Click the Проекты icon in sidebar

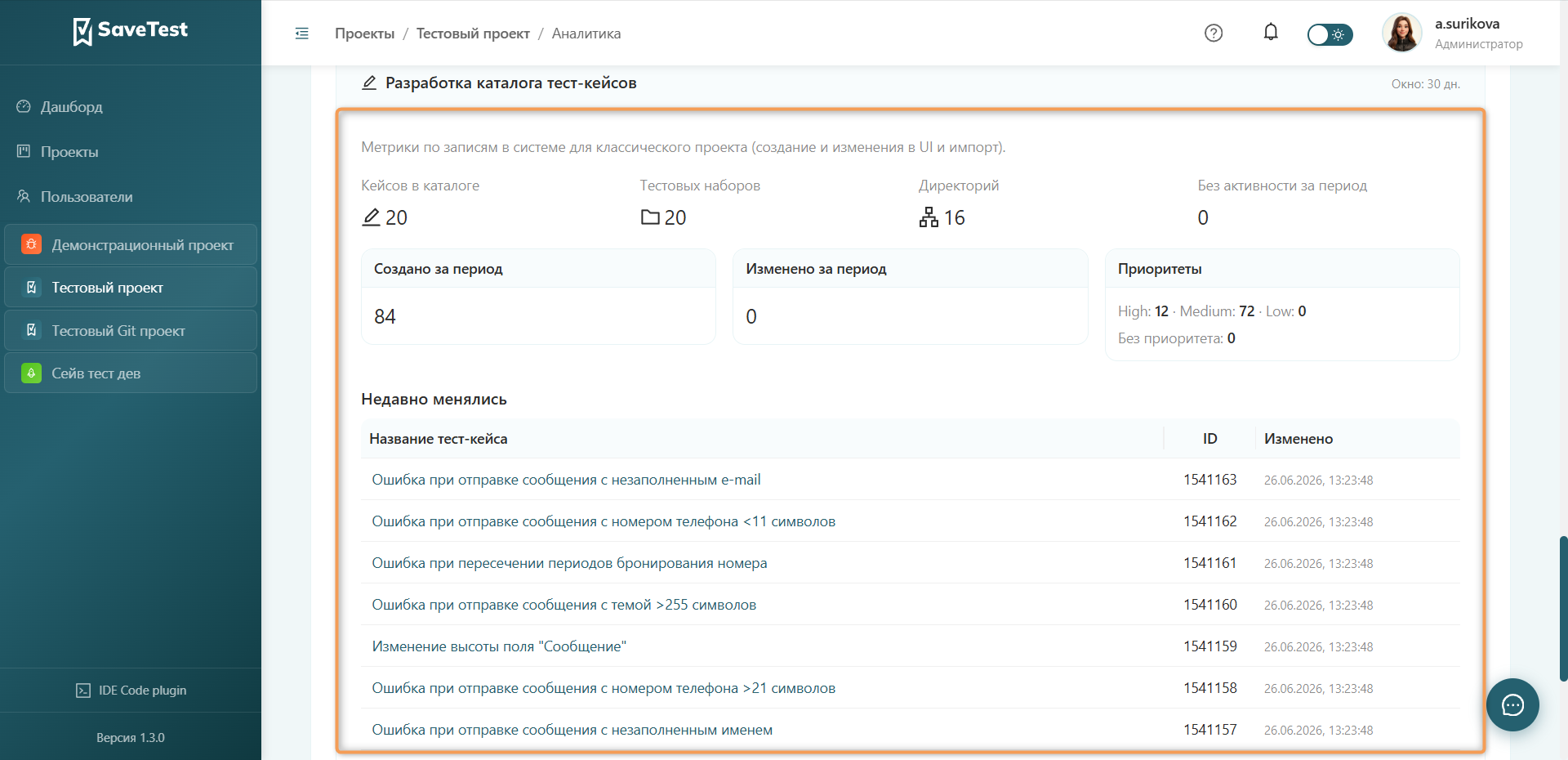tap(24, 151)
